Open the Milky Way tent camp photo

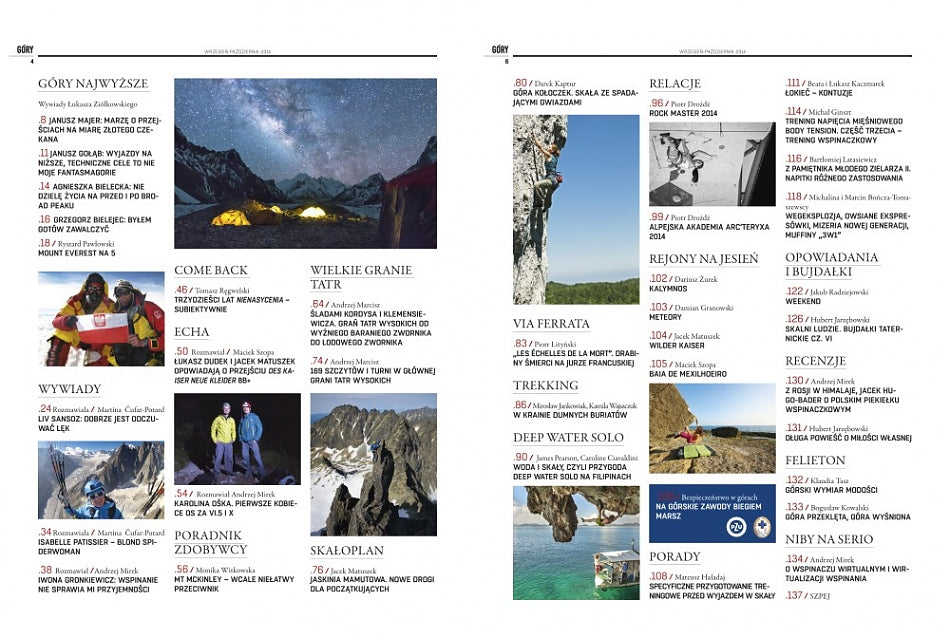click(305, 164)
